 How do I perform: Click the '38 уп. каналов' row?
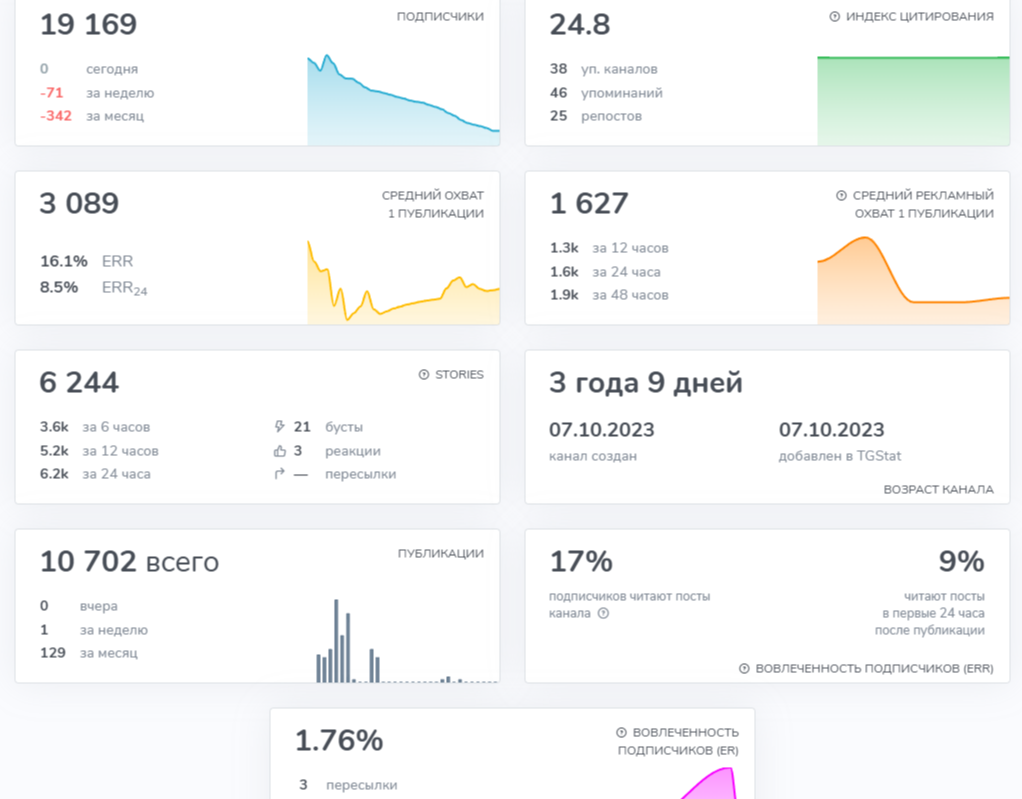604,69
